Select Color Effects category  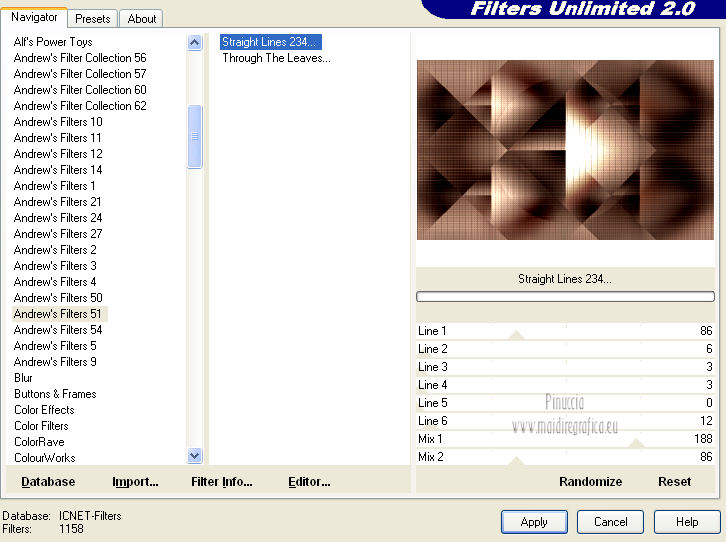44,410
